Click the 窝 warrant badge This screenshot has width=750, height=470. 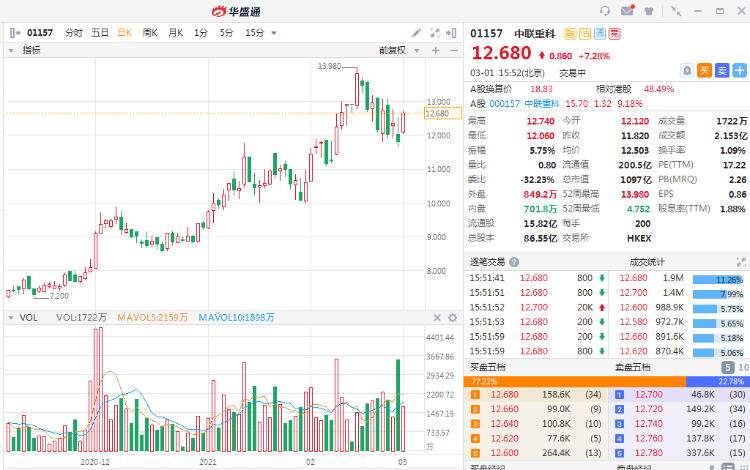point(615,33)
